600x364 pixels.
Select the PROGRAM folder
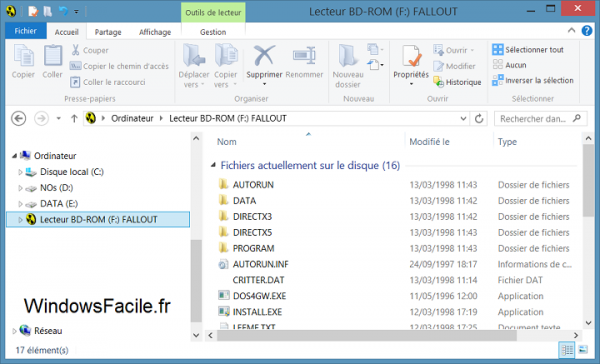pos(253,248)
